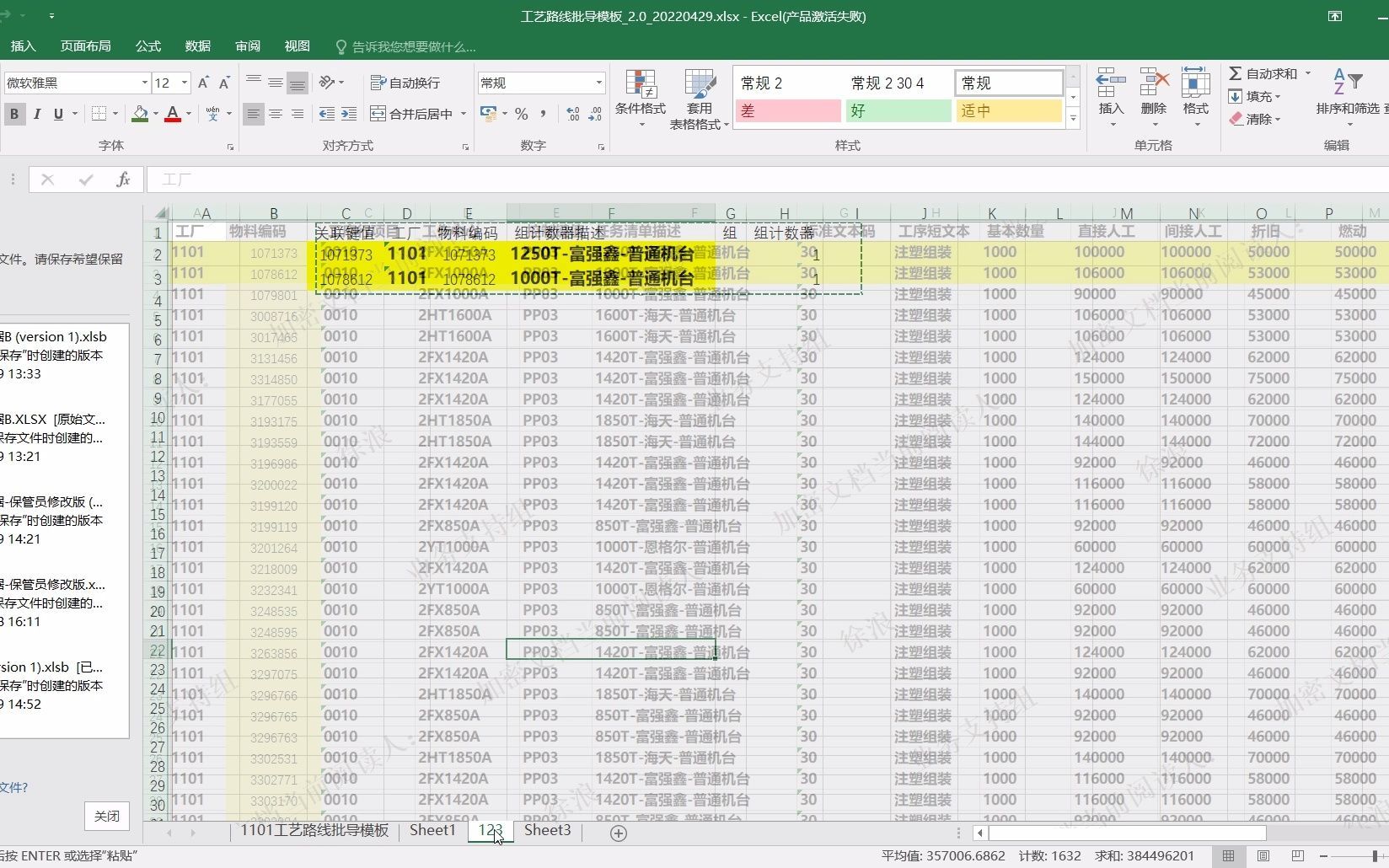Switch to 1101工艺路线批导模板 sheet tab
Screen dimensions: 1389x868
click(x=314, y=830)
